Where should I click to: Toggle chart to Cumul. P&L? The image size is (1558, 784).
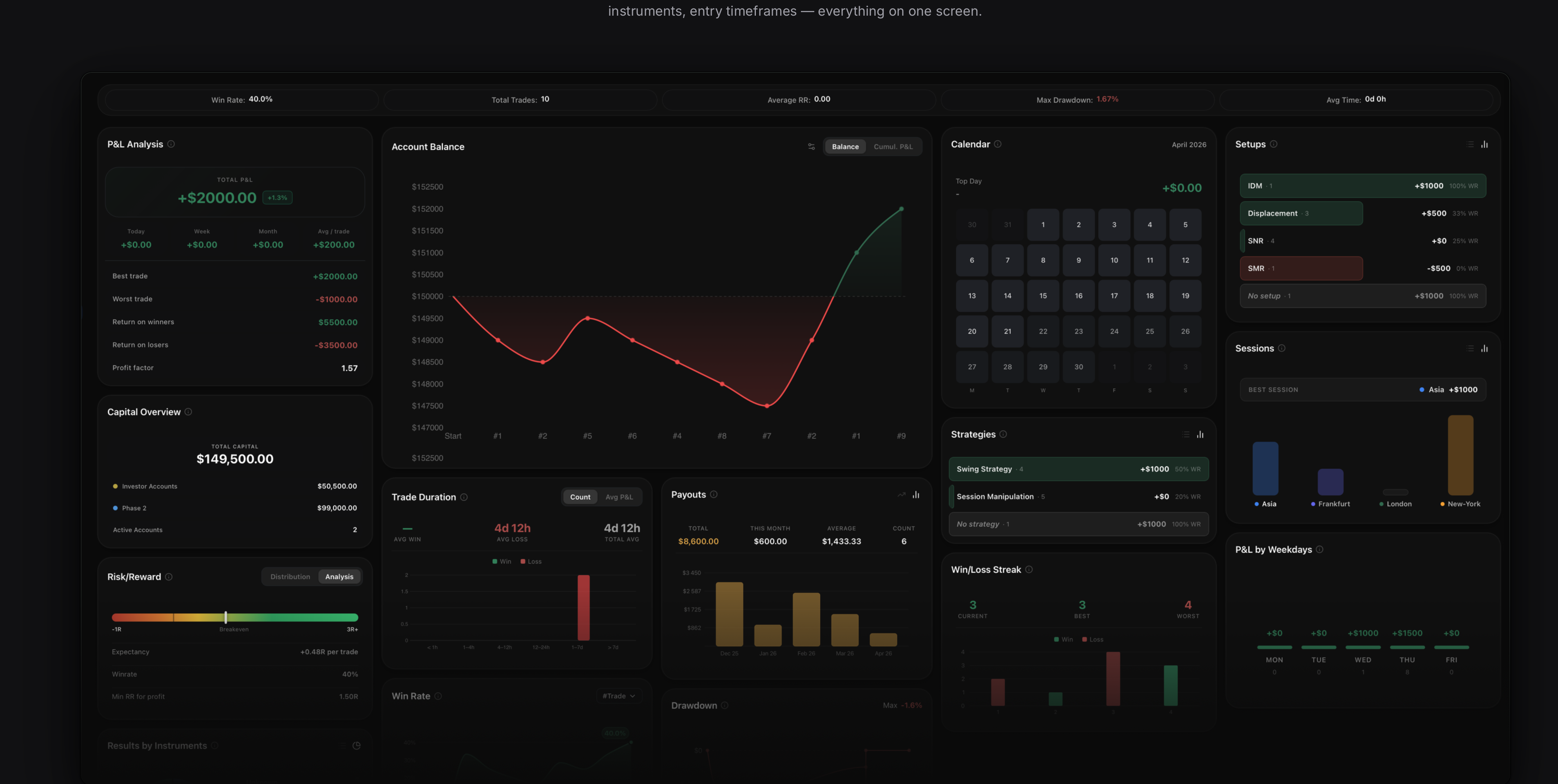(893, 146)
